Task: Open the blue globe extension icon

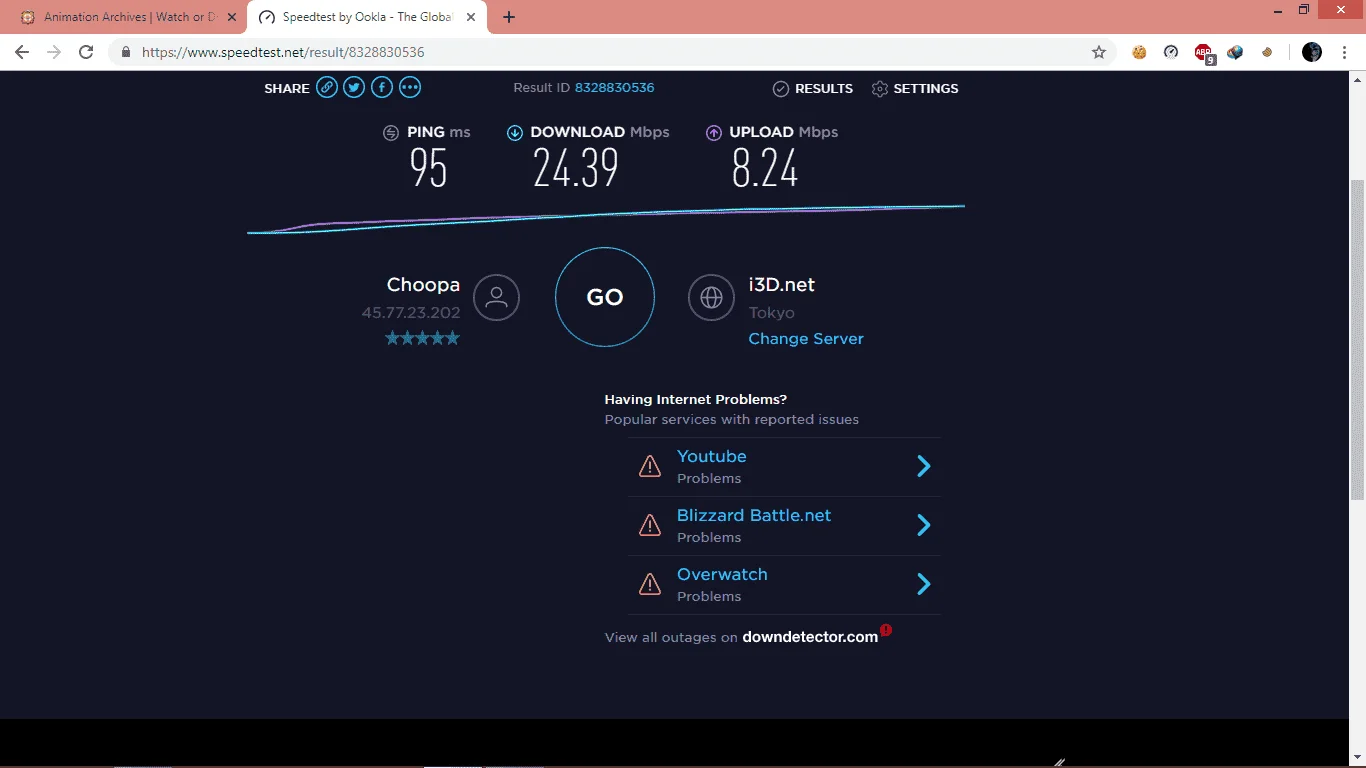Action: pos(1235,52)
